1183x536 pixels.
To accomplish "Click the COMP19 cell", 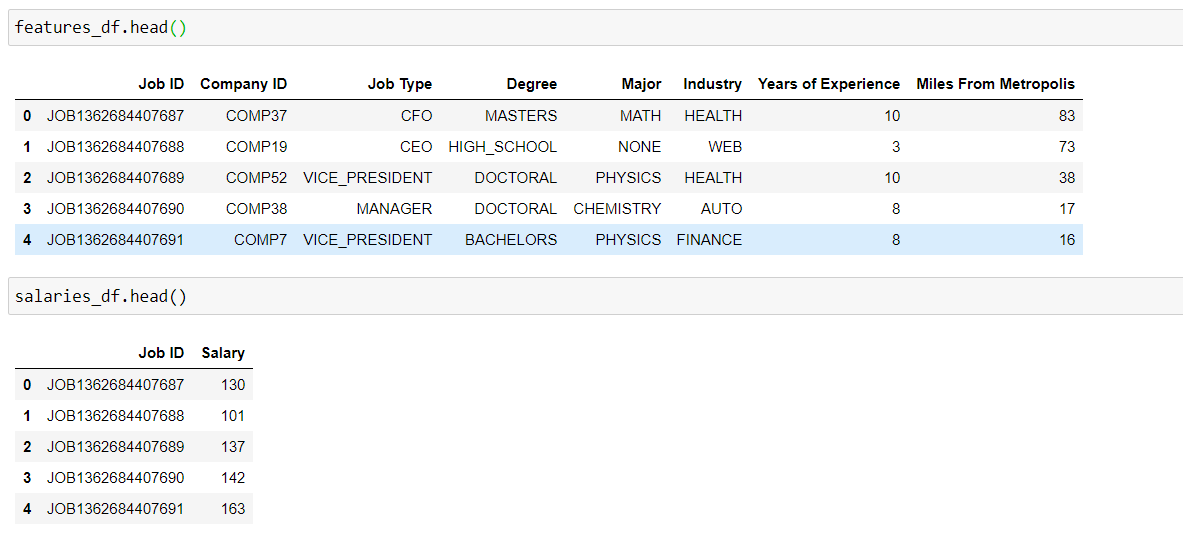I will click(257, 146).
